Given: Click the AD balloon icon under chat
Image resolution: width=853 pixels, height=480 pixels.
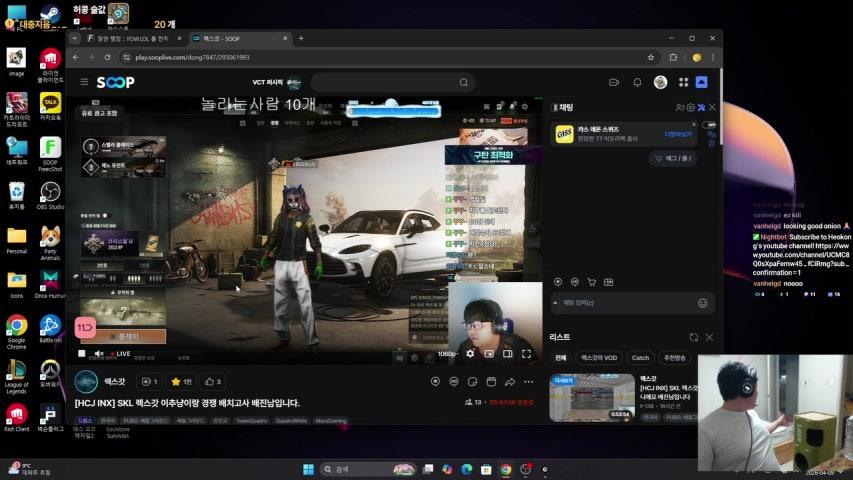Looking at the screenshot, I should pos(575,282).
